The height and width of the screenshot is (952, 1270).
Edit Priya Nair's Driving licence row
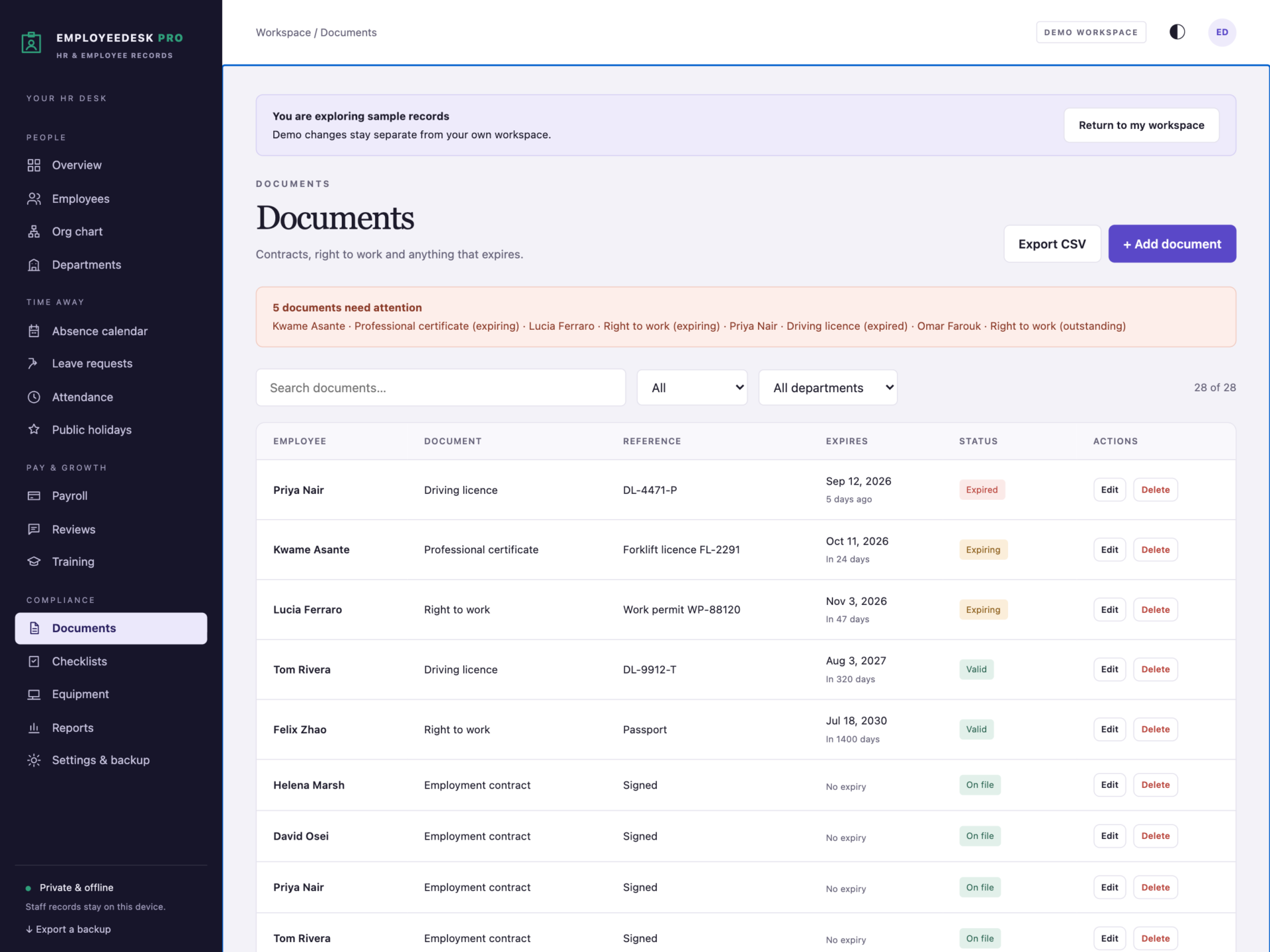pyautogui.click(x=1109, y=490)
